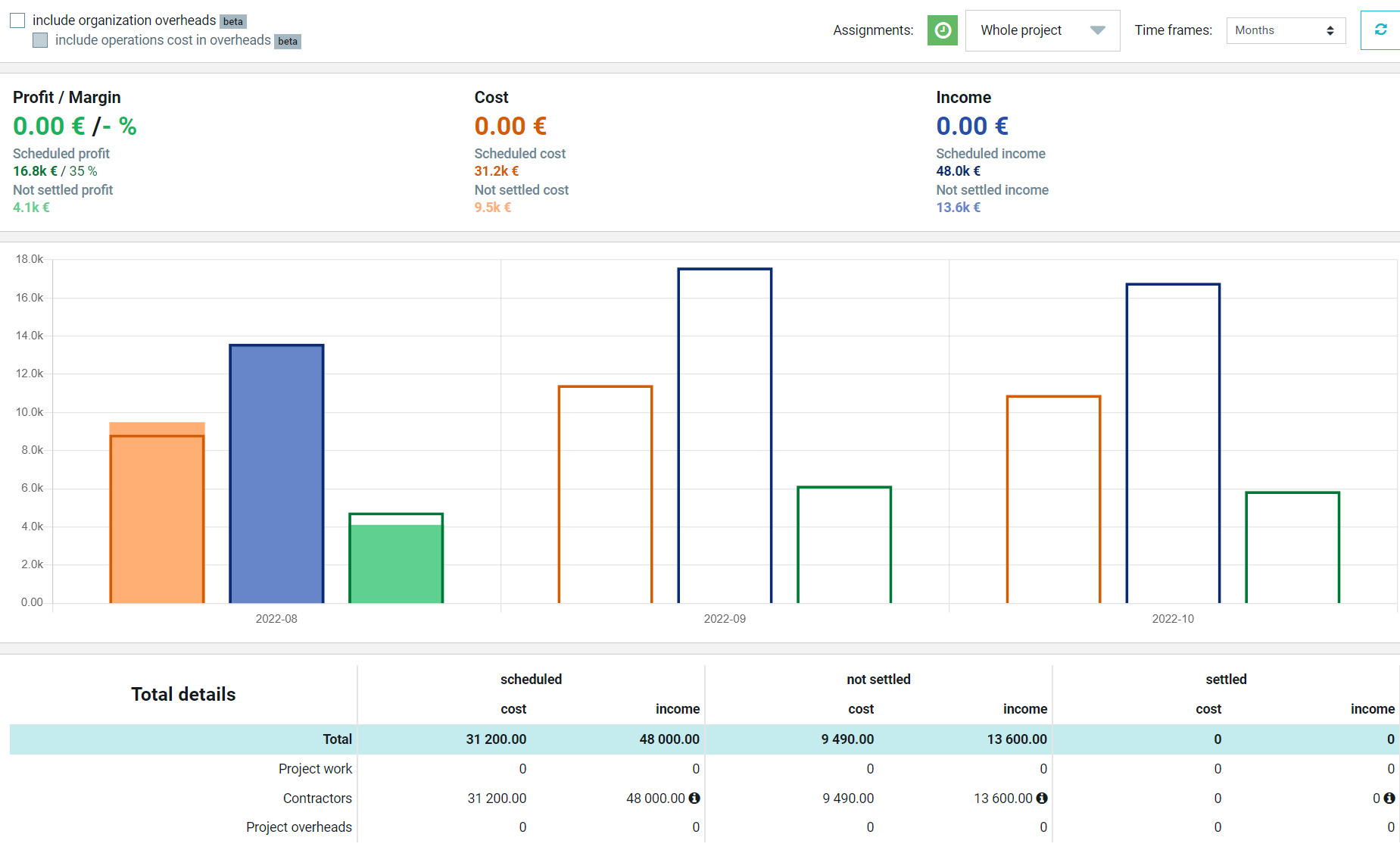Click the green clock Assignments icon

[x=942, y=30]
